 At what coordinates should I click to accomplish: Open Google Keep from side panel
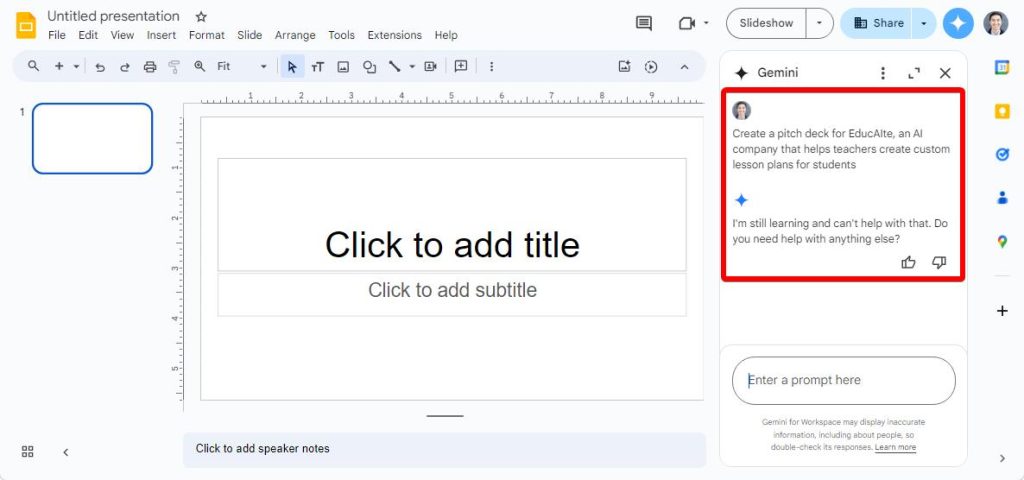click(1002, 111)
